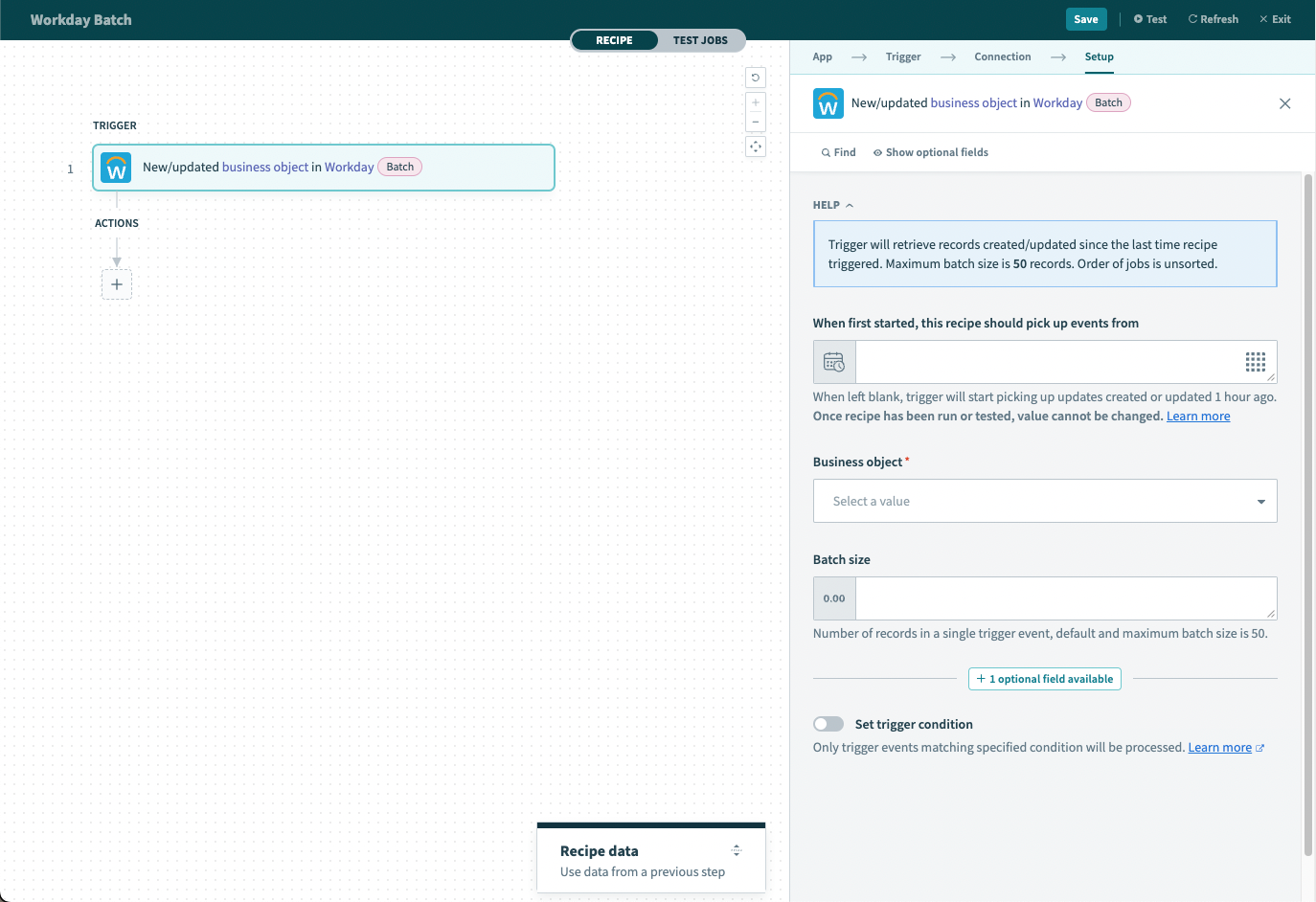Viewport: 1316px width, 902px height.
Task: Select the Connection step in the breadcrumb
Action: [x=1002, y=56]
